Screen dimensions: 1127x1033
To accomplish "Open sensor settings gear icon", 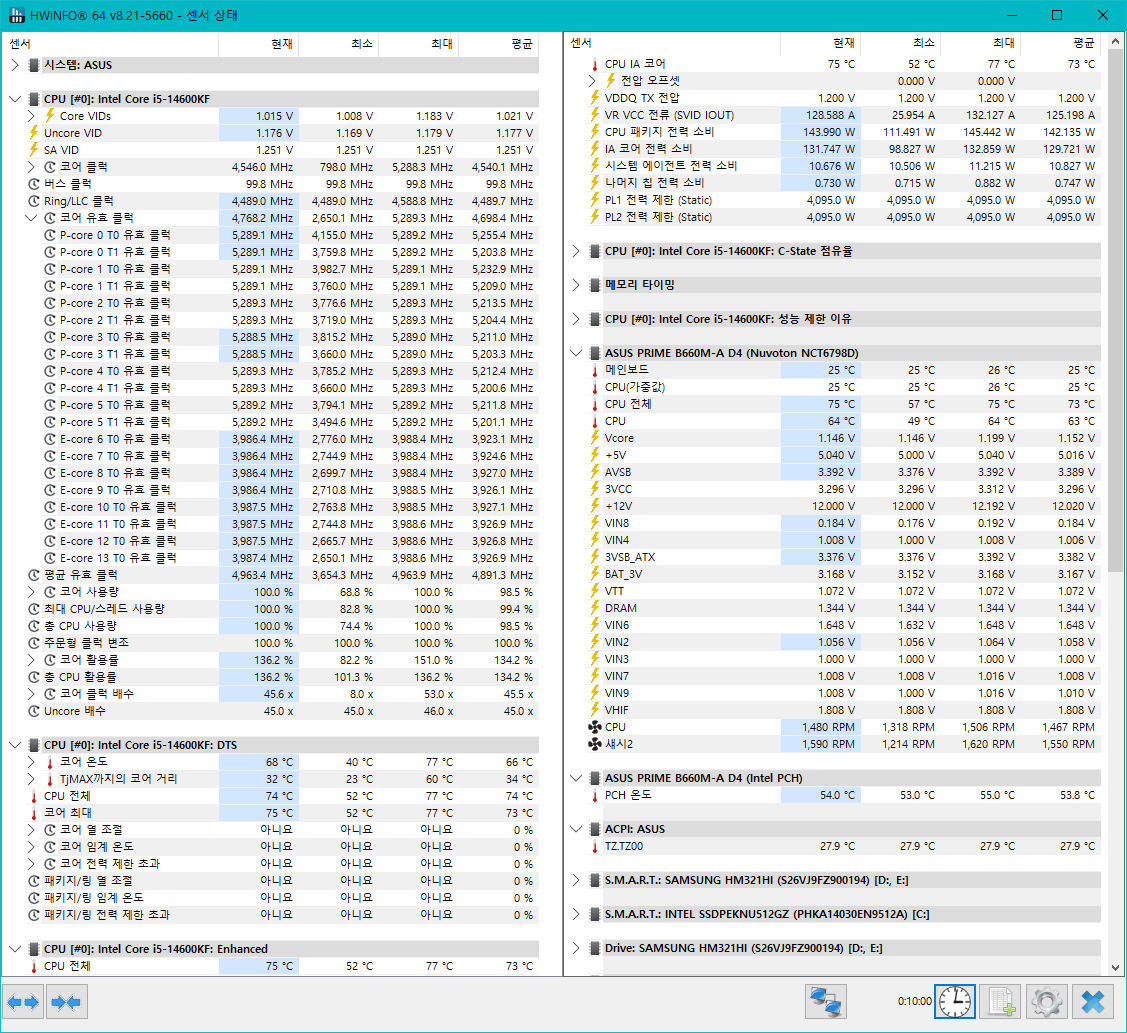I will (x=1046, y=1001).
